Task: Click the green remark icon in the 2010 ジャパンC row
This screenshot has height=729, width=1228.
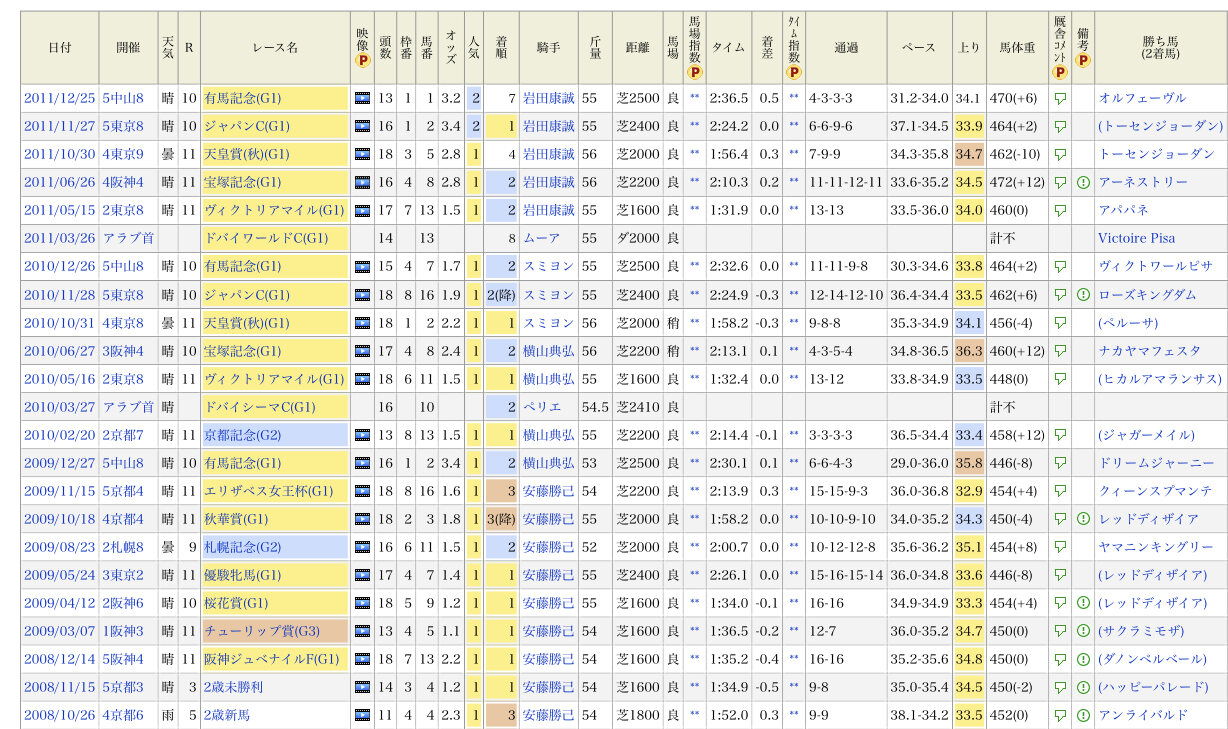Action: (1083, 295)
